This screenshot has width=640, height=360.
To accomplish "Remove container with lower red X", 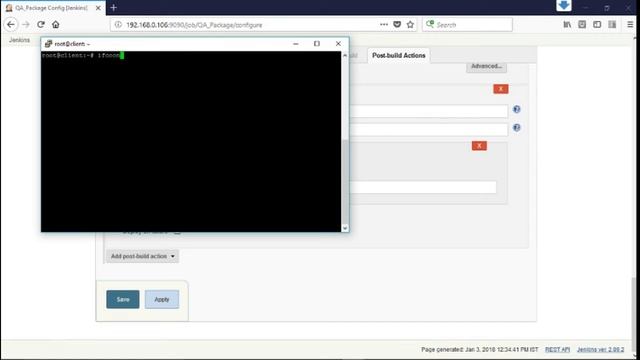I will tap(479, 146).
